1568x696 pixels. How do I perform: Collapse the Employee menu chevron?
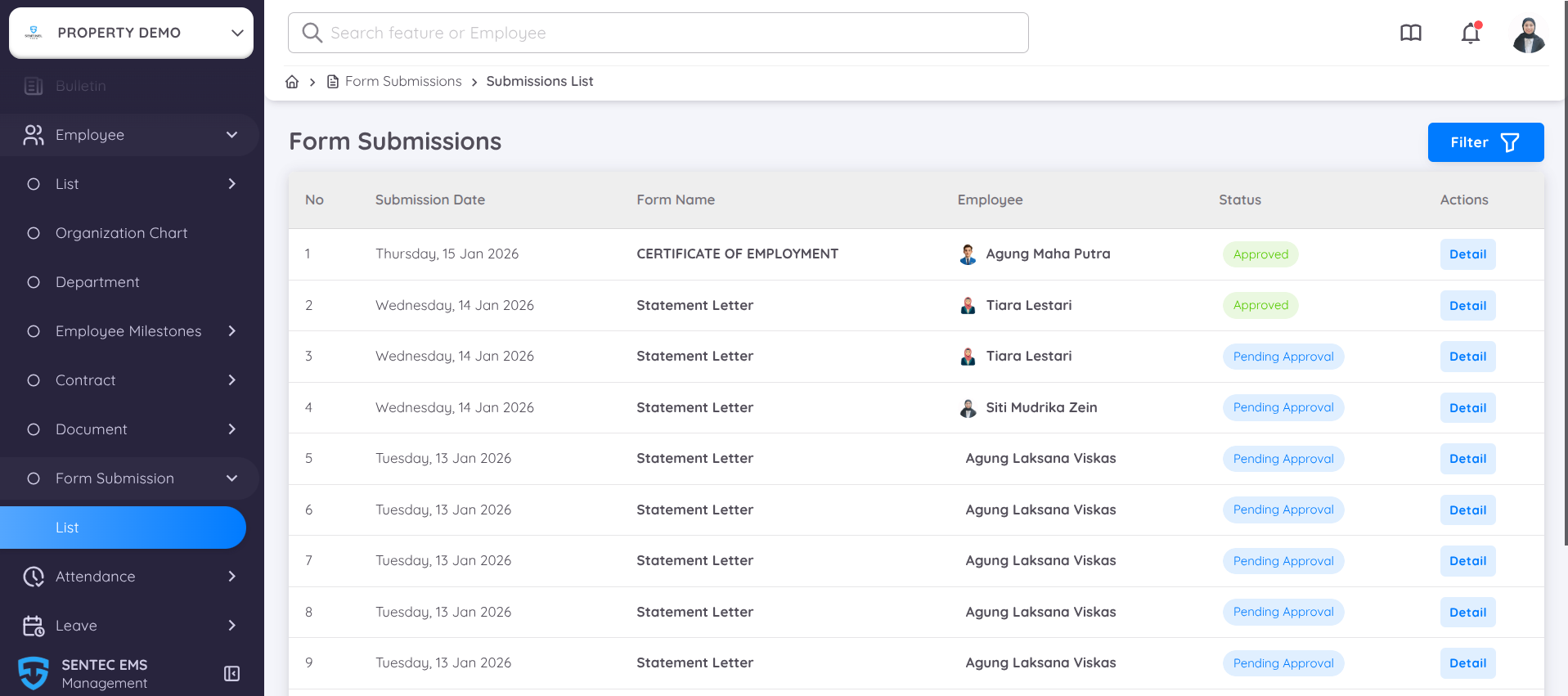232,135
